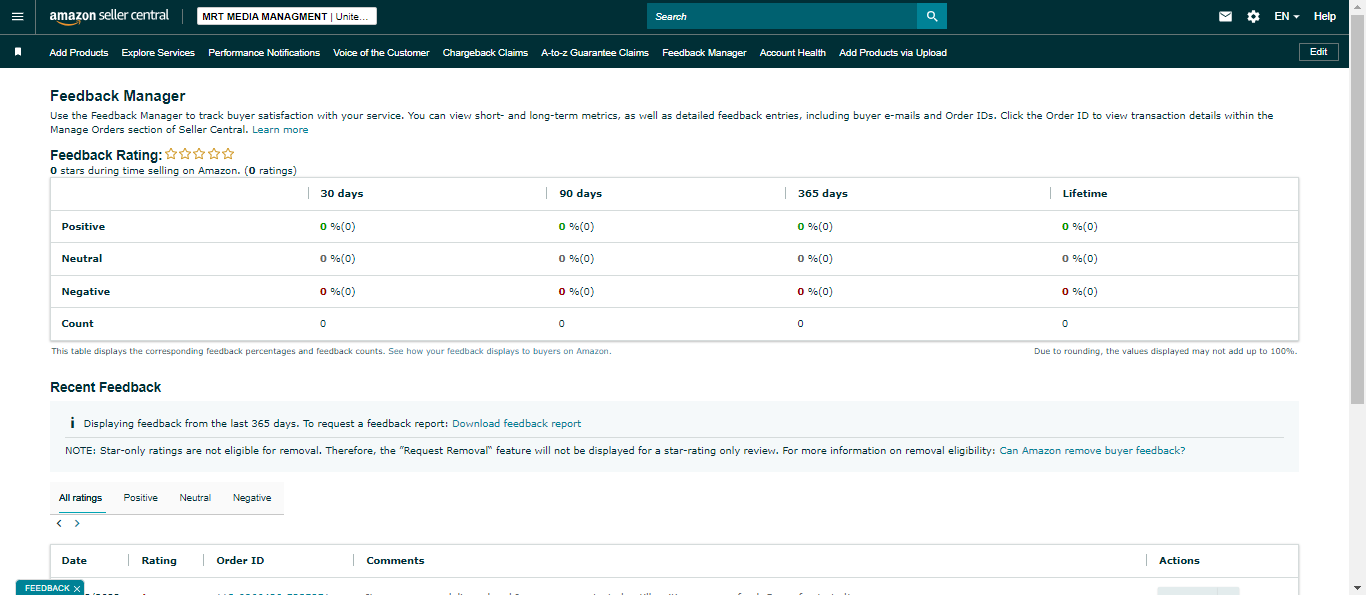Open A-to-z Guarantee Claims
1366x595 pixels.
(x=595, y=53)
